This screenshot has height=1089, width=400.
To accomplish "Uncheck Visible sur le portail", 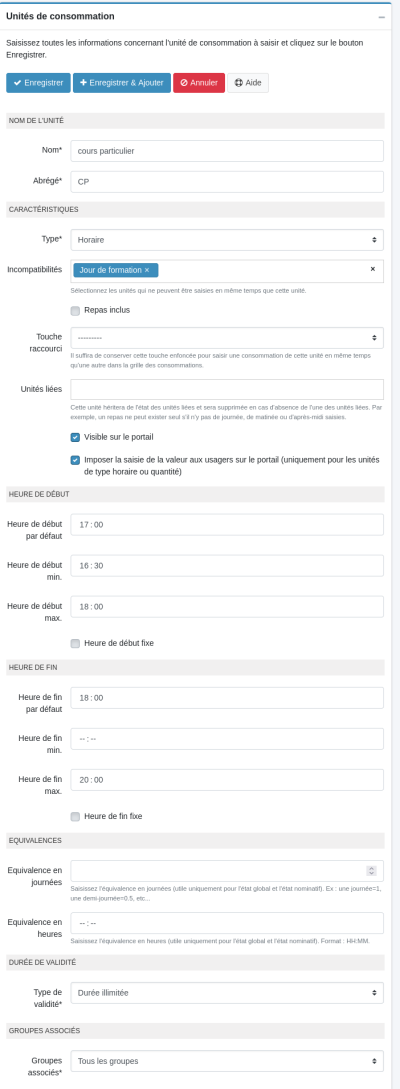I will click(75, 438).
